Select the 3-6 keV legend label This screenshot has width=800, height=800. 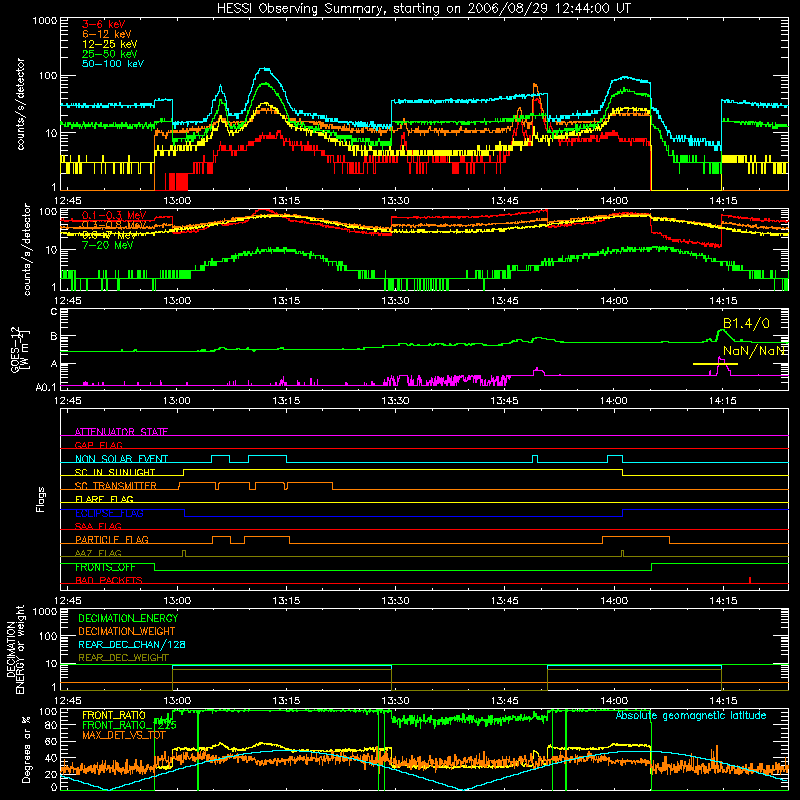(x=103, y=24)
